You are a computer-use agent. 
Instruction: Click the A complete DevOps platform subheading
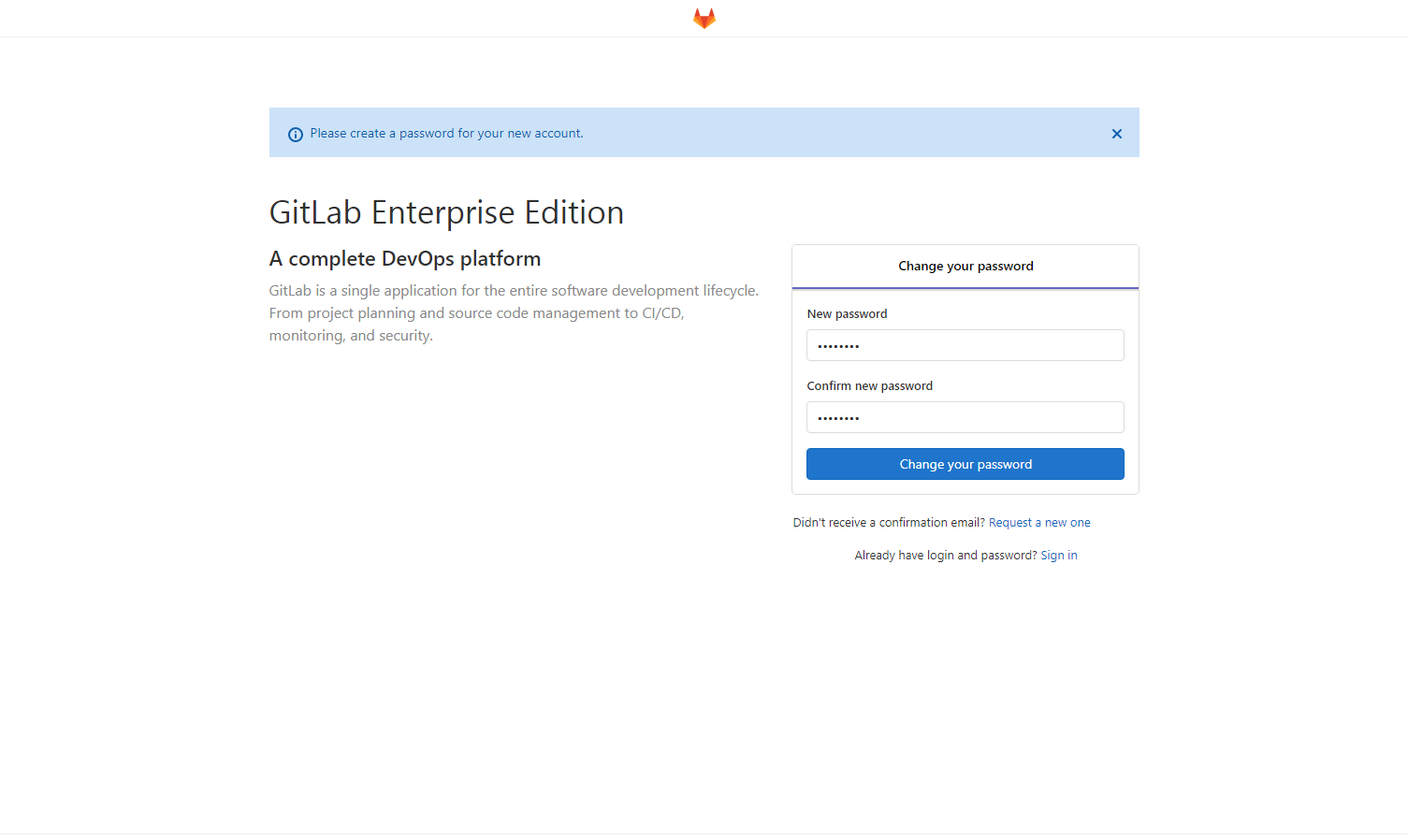coord(405,259)
